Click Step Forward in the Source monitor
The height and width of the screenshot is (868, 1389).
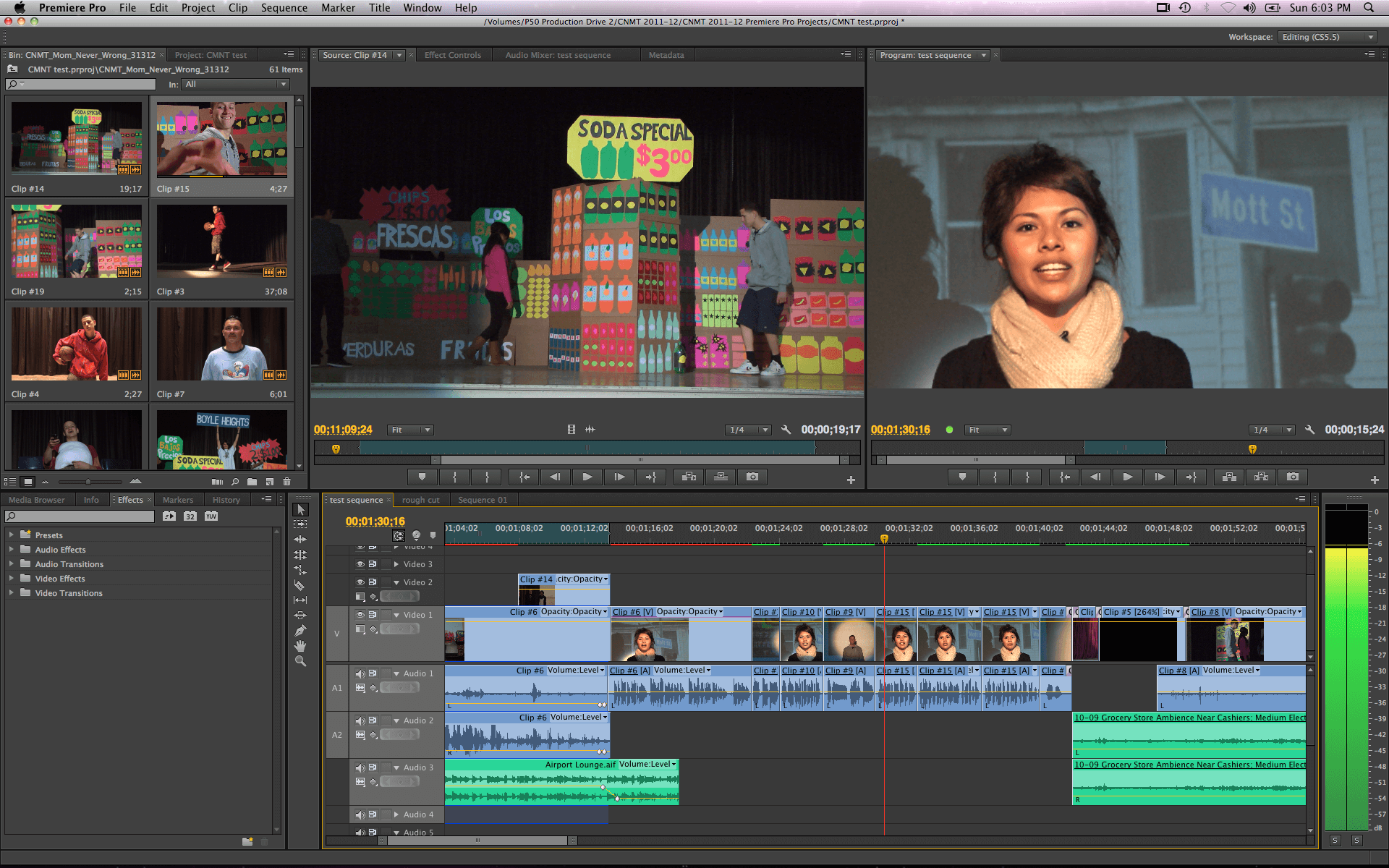coord(619,477)
